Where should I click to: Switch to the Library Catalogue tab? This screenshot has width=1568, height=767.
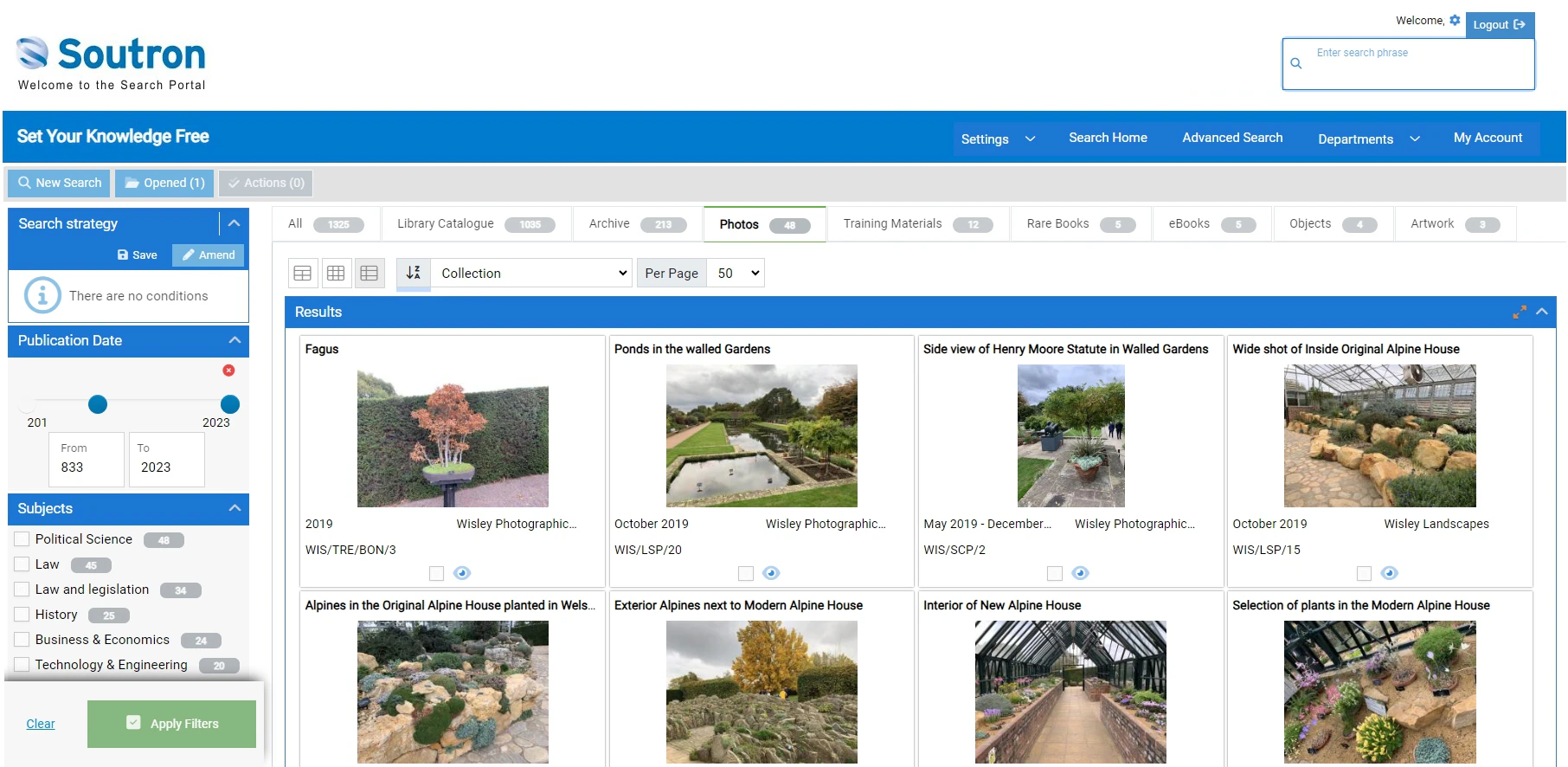click(x=477, y=224)
